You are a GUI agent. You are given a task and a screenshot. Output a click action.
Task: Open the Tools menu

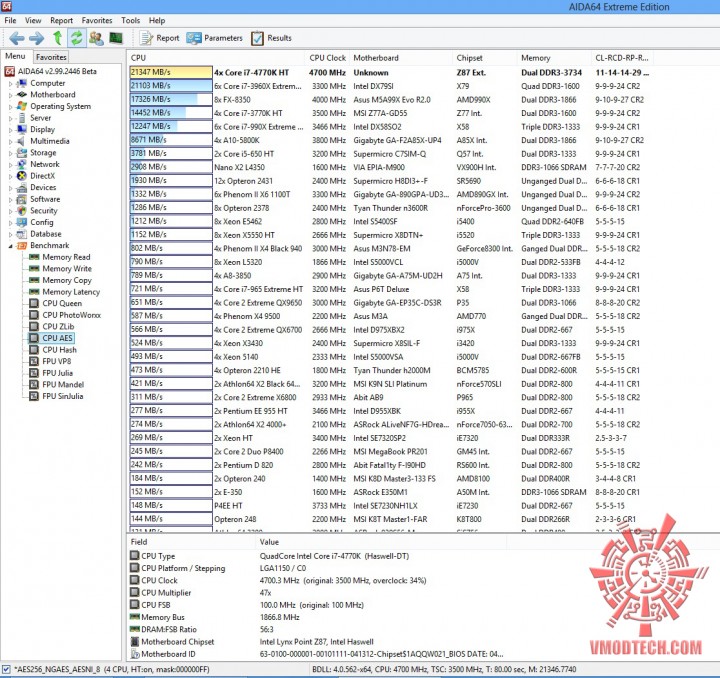(130, 20)
